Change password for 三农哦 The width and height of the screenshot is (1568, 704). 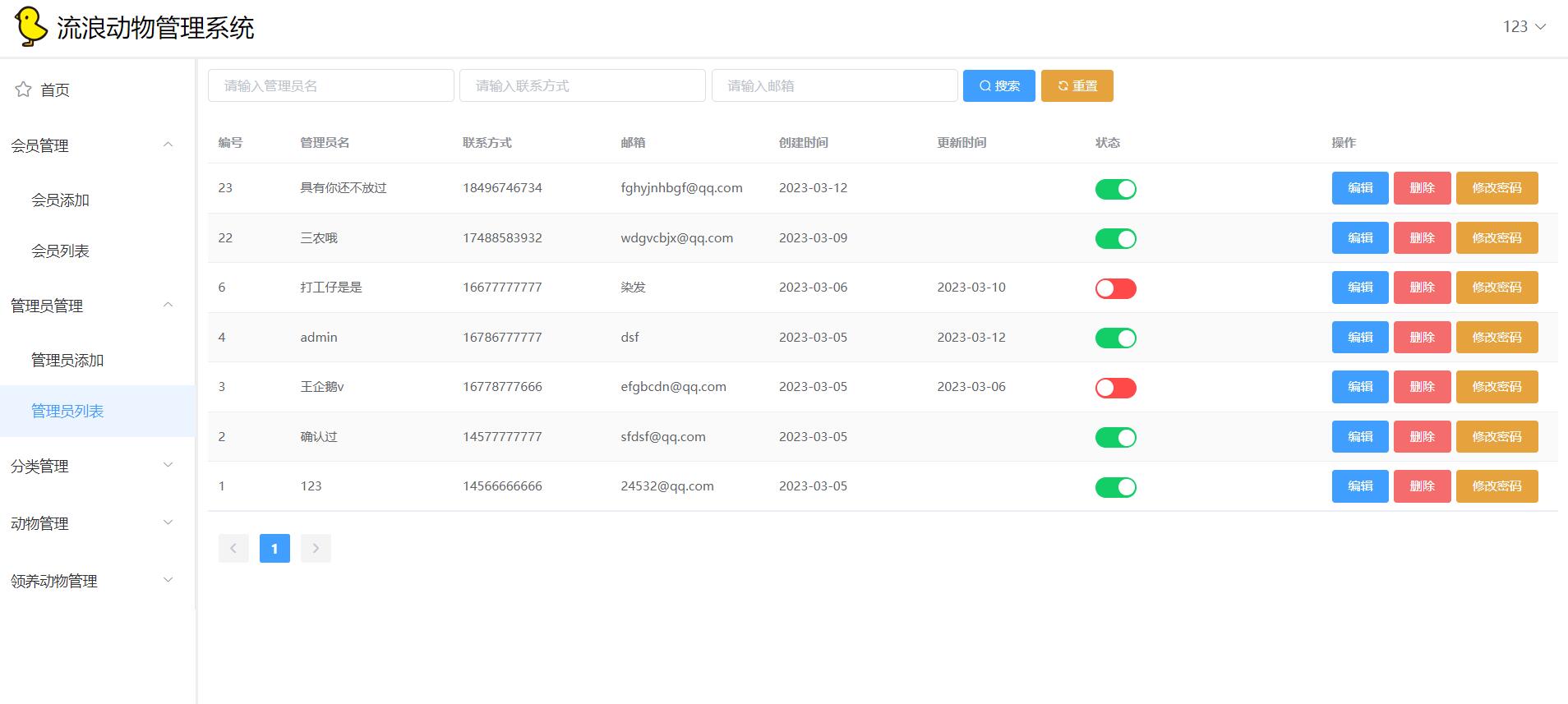1497,238
